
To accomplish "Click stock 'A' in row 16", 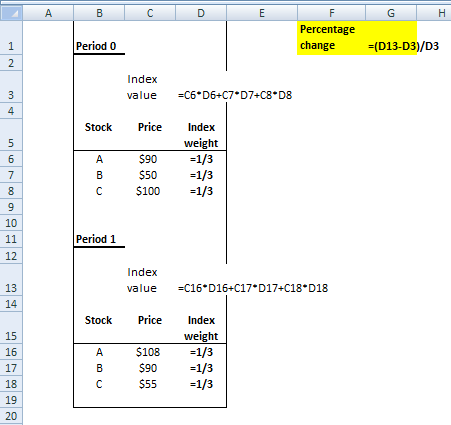I will click(99, 352).
